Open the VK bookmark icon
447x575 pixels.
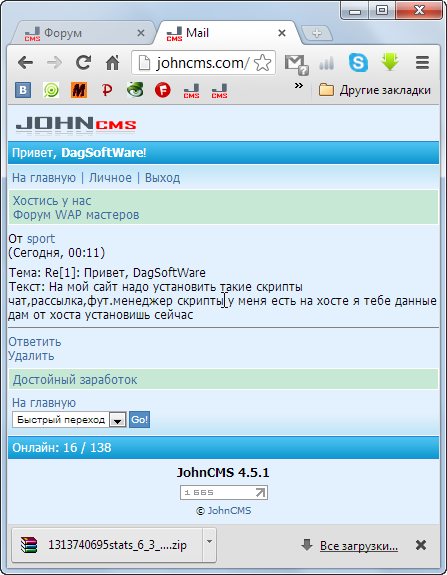point(23,90)
